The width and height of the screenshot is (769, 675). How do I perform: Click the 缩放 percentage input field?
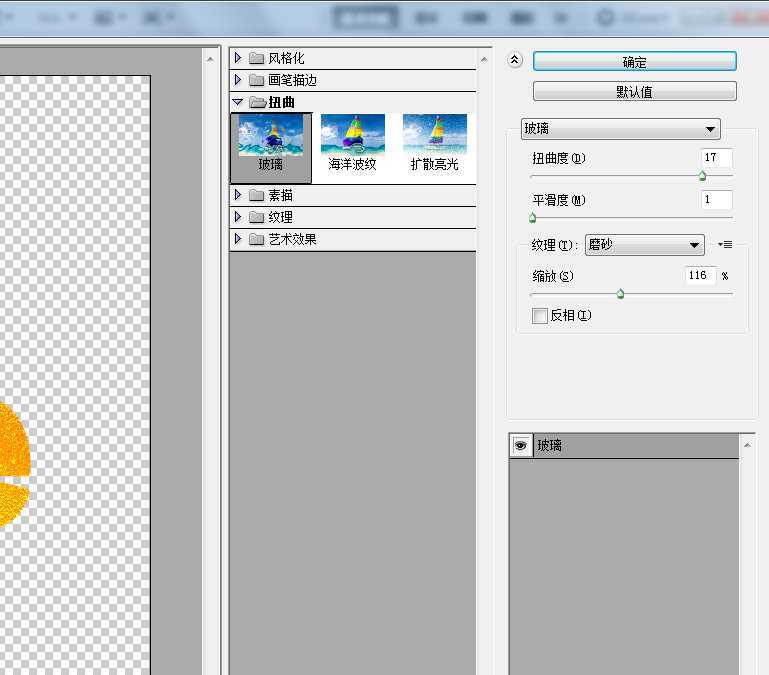(x=700, y=276)
